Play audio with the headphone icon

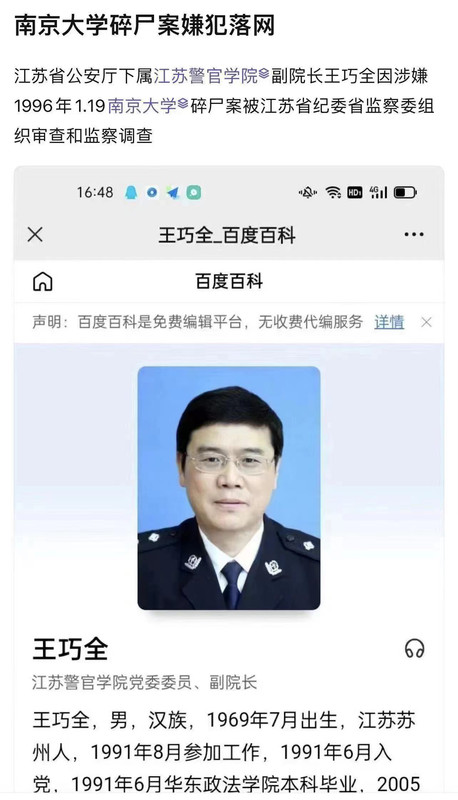tap(414, 649)
